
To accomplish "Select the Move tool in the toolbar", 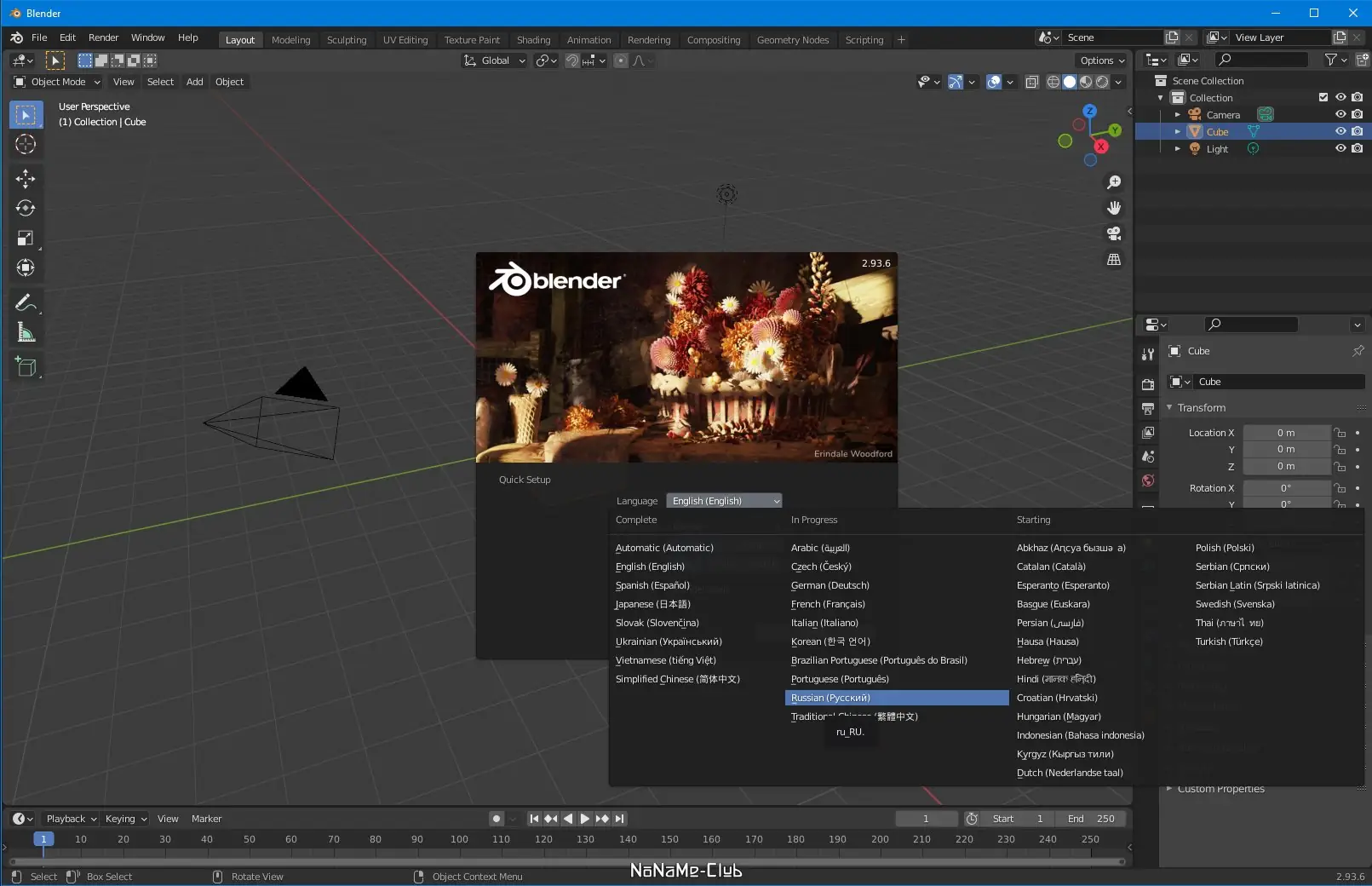I will (x=26, y=178).
